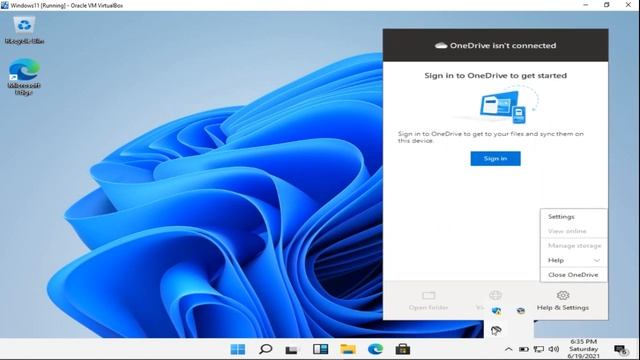Restore down the VirtualBox window
Screen dimensions: 640x360
tap(607, 5)
